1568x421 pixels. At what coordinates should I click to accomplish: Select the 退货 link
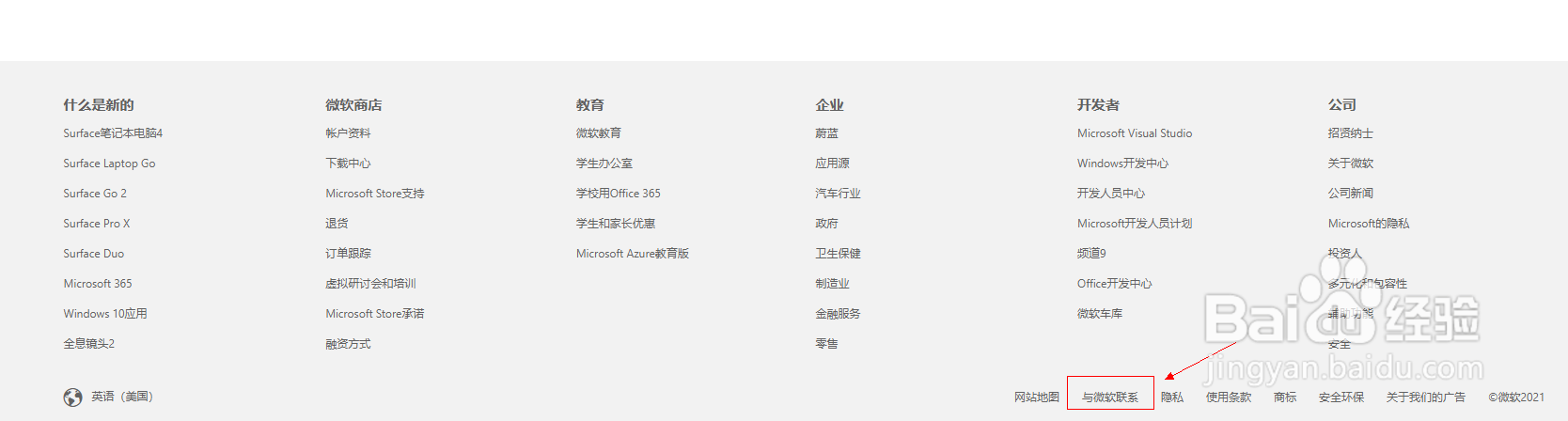pyautogui.click(x=337, y=224)
